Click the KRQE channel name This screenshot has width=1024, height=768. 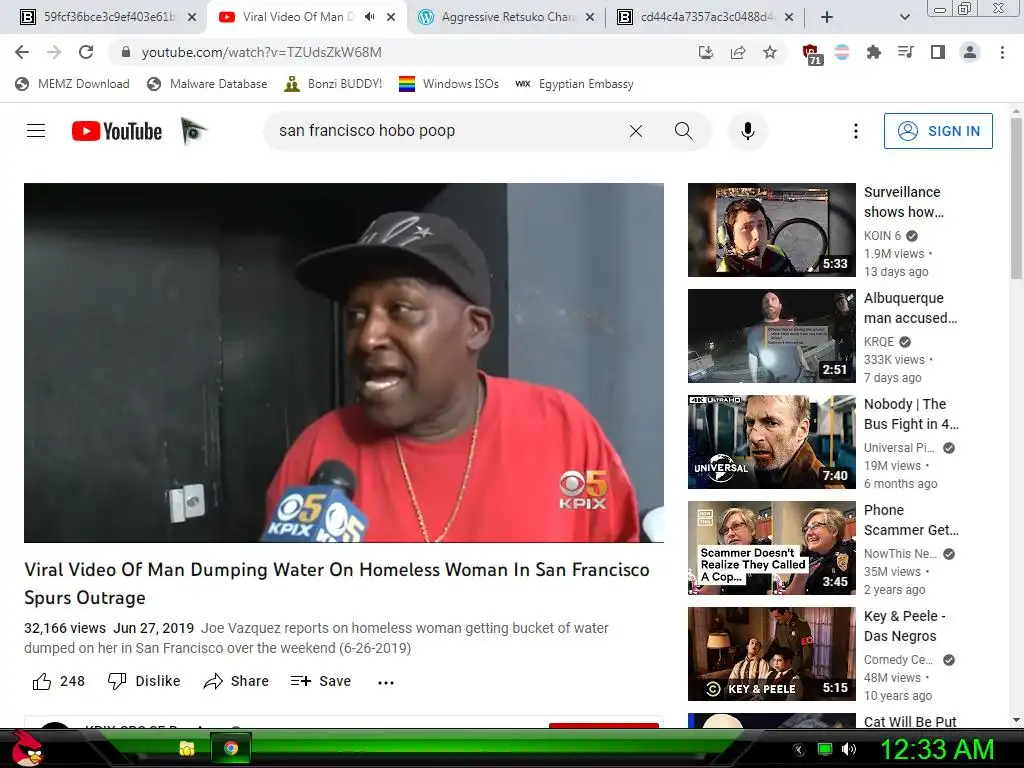click(x=879, y=342)
